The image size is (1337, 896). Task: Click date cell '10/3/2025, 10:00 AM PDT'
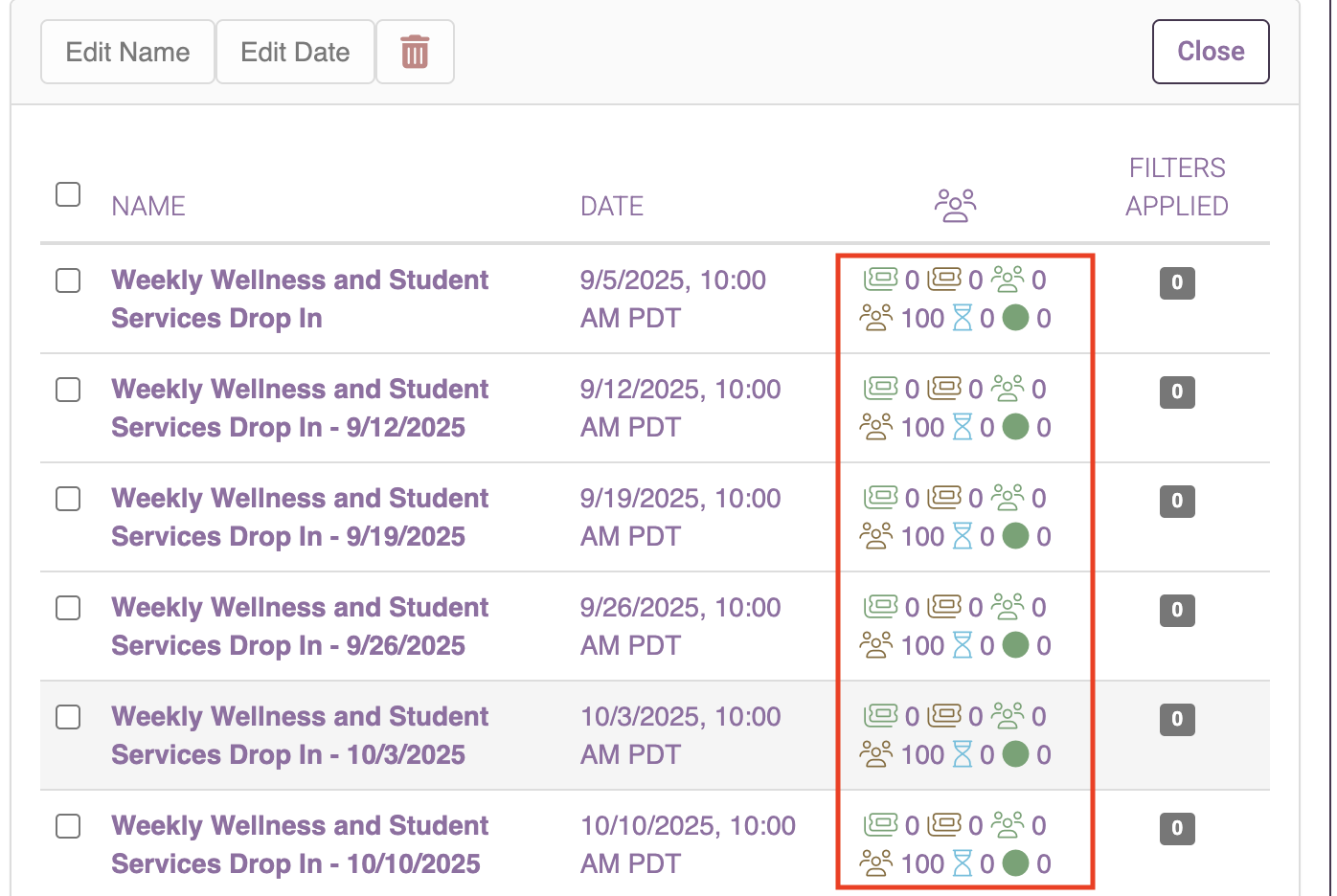[x=681, y=735]
